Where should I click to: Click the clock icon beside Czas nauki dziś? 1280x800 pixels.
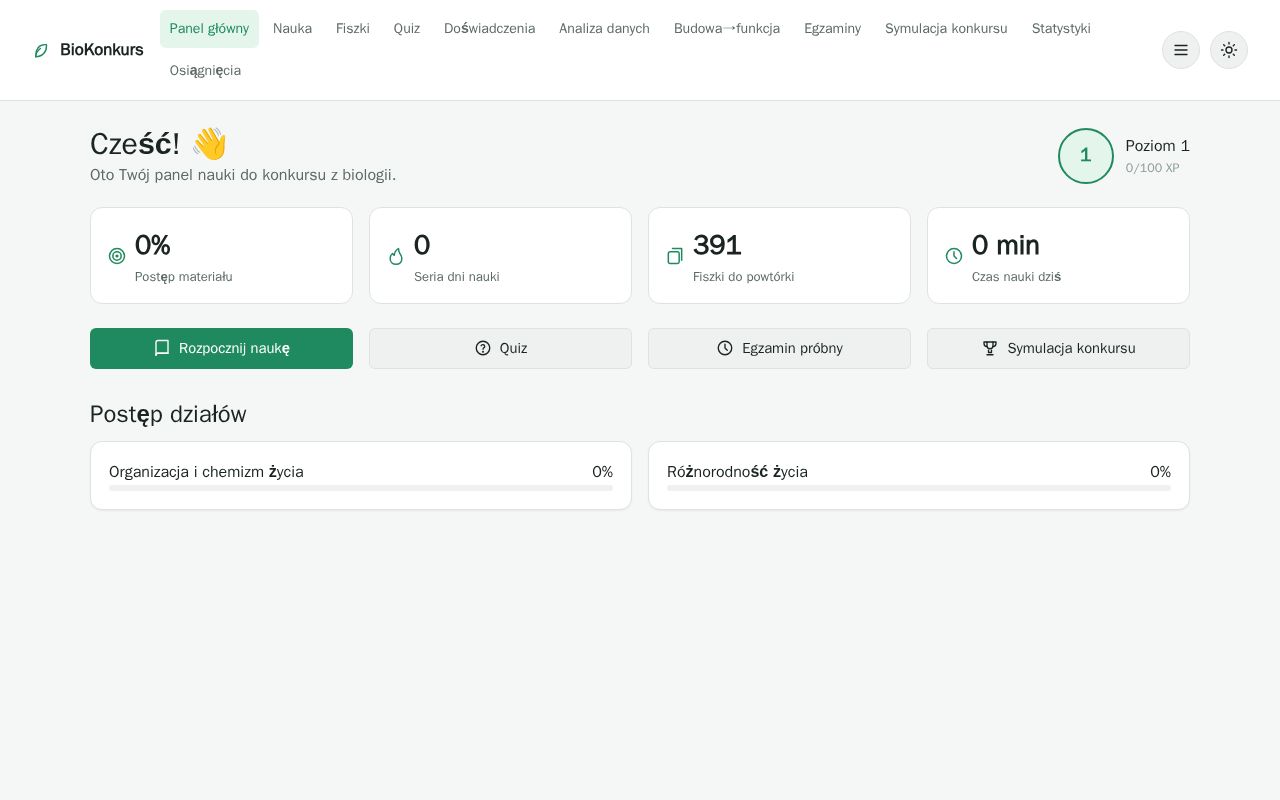[954, 256]
